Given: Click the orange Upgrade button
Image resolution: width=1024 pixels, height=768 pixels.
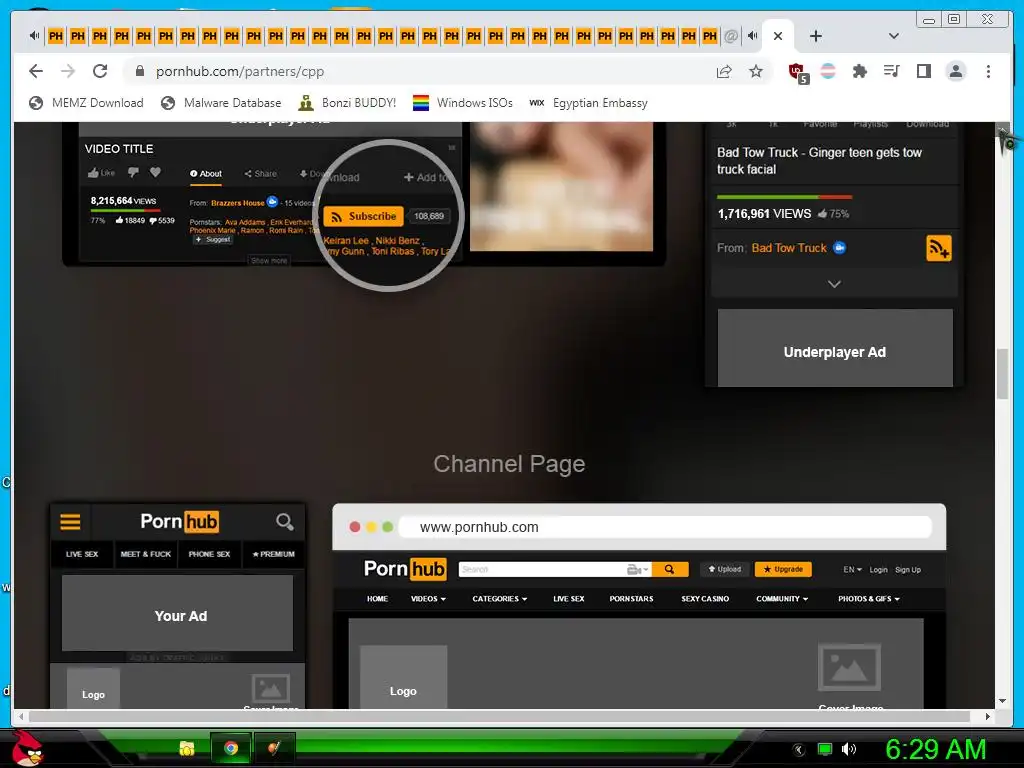Looking at the screenshot, I should (783, 569).
